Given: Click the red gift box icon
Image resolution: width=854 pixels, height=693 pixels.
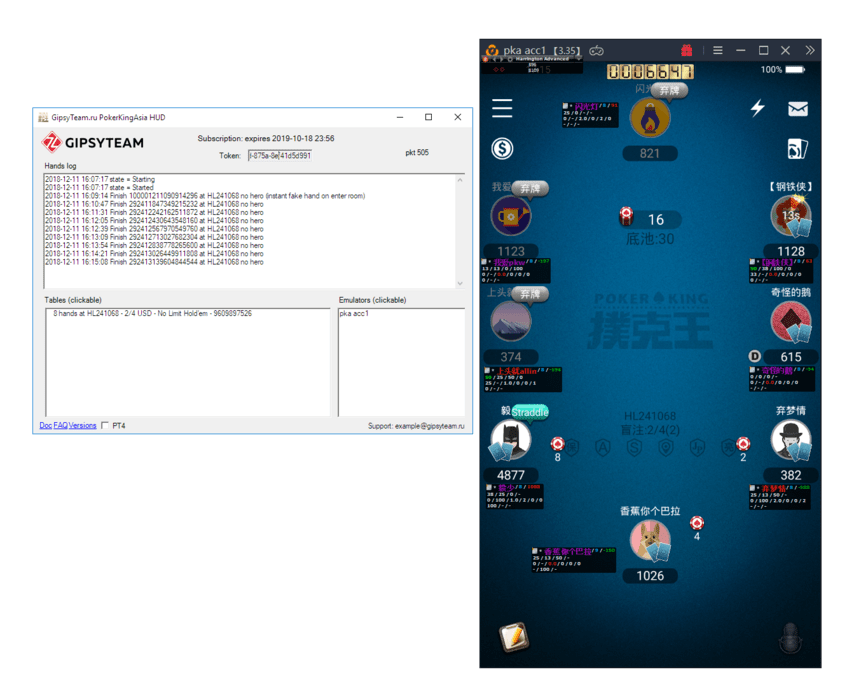Looking at the screenshot, I should point(686,51).
